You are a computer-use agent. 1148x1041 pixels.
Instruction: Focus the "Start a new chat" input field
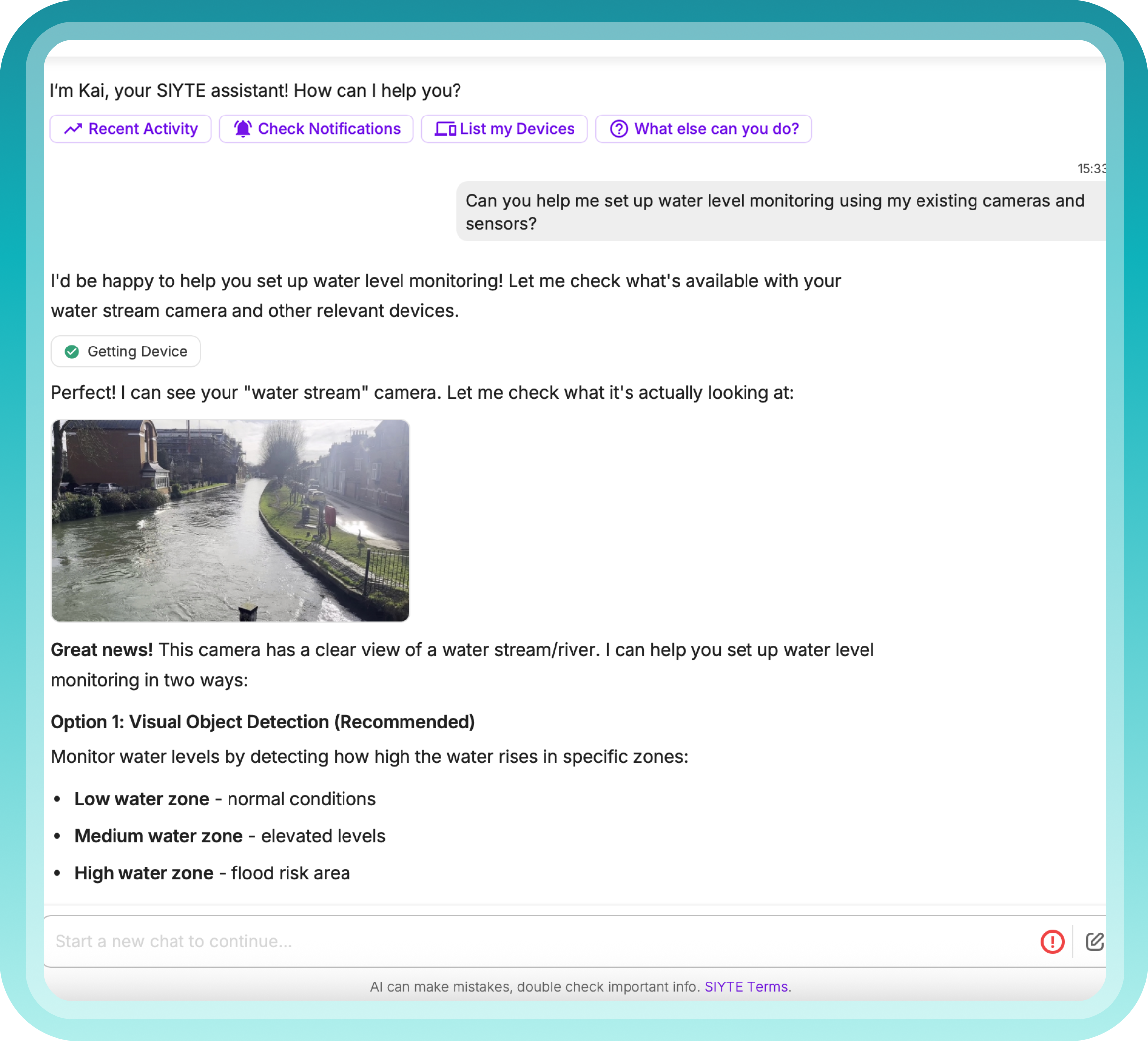click(x=513, y=941)
